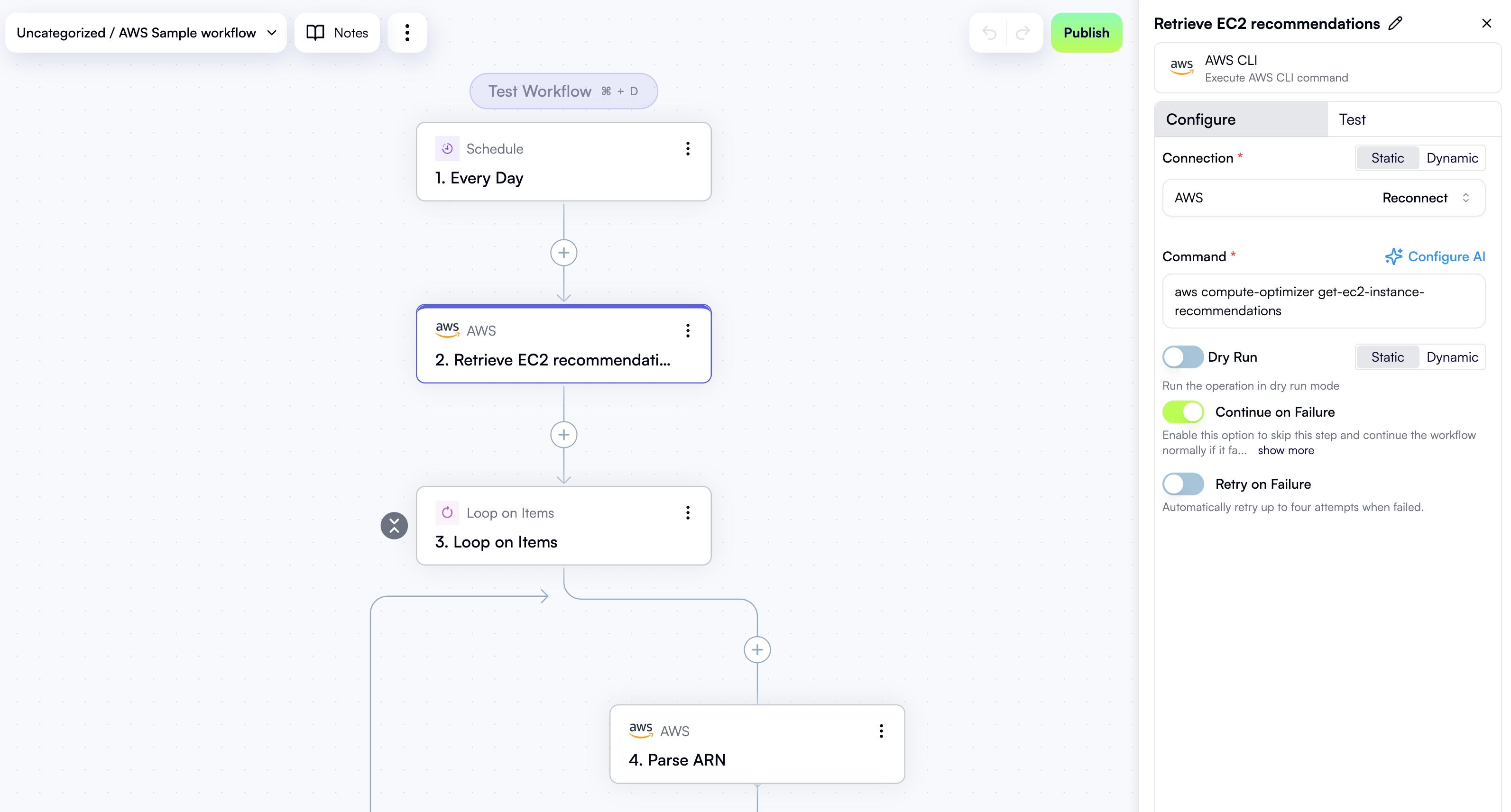This screenshot has width=1511, height=812.
Task: Click the Command text field
Action: 1323,301
